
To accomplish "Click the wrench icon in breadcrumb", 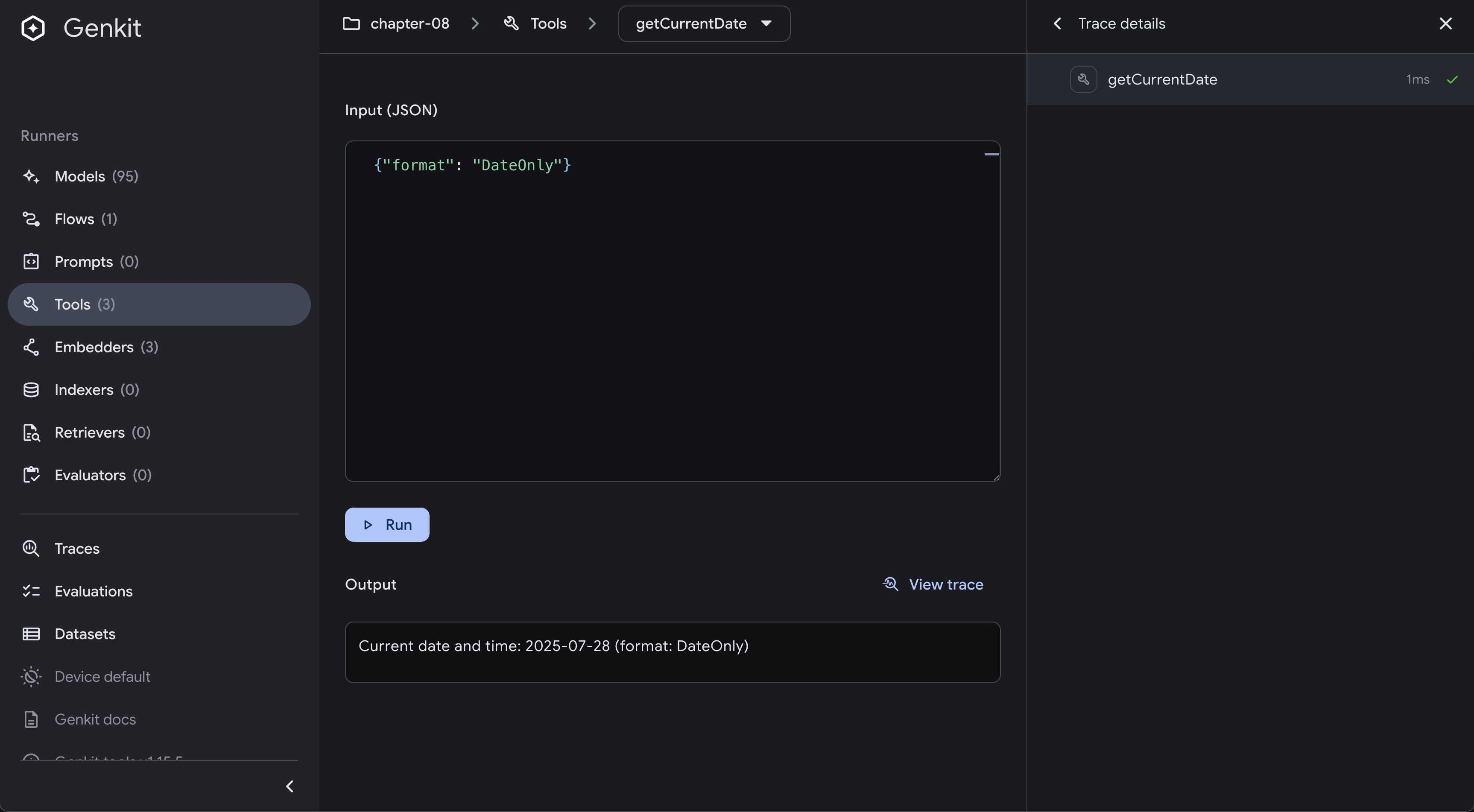I will pyautogui.click(x=511, y=23).
